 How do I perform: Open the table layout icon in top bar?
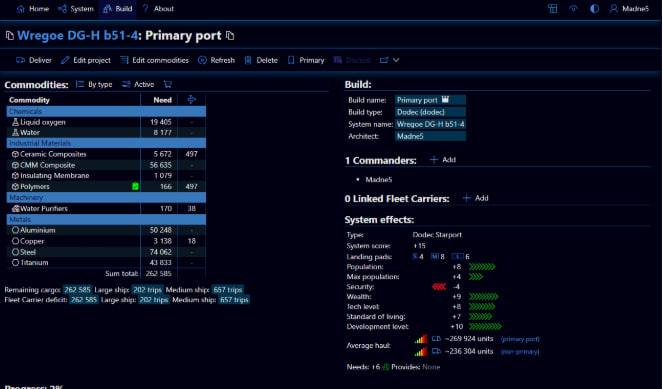552,9
